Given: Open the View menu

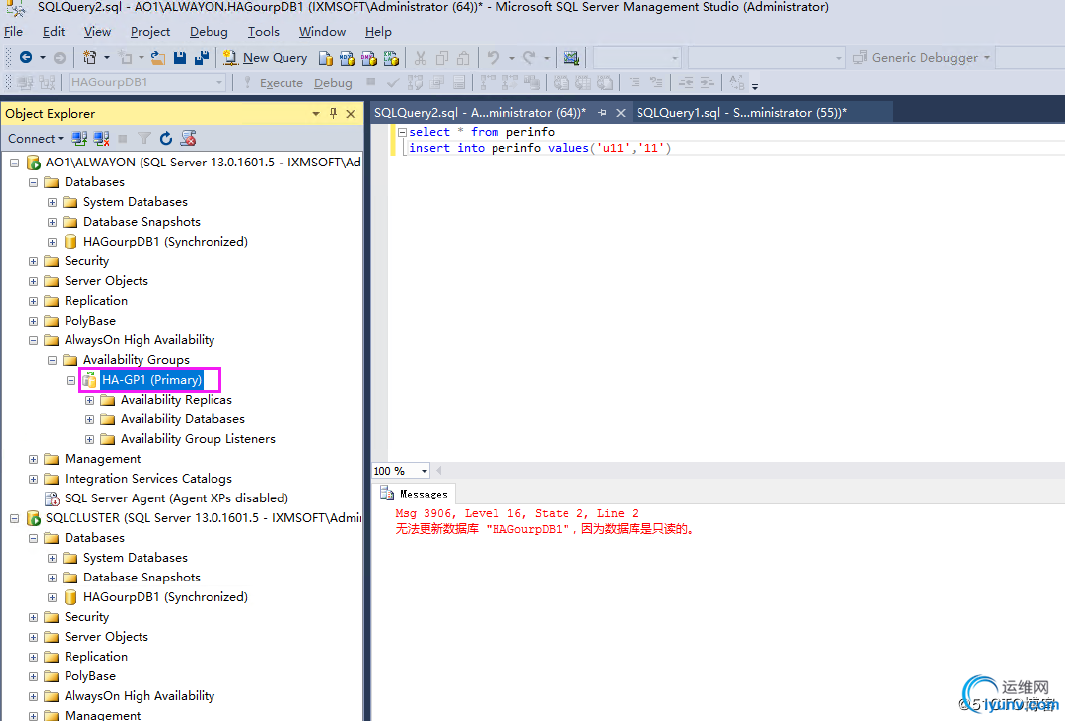Looking at the screenshot, I should coord(97,32).
